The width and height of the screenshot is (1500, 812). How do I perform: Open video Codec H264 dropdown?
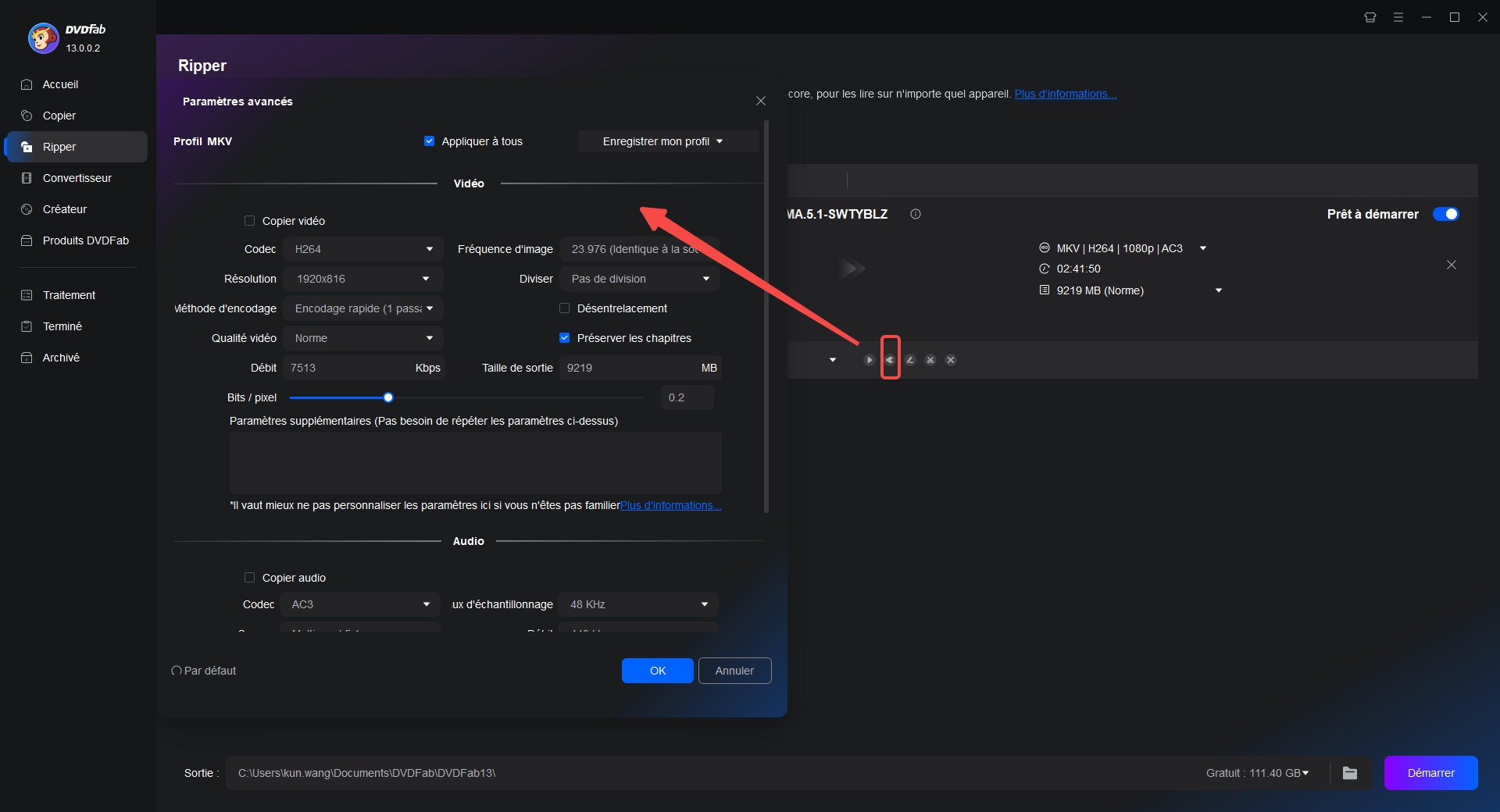[363, 249]
